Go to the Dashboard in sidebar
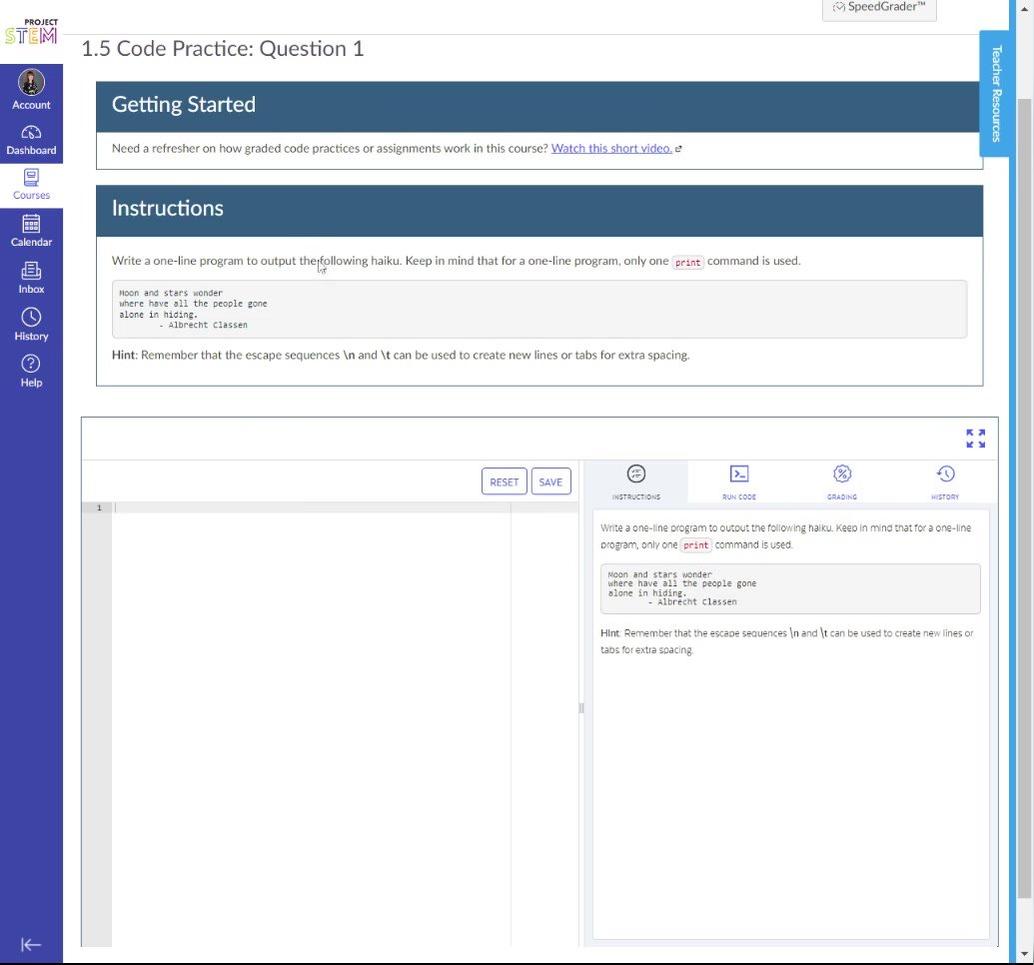This screenshot has height=965, width=1034. coord(31,140)
